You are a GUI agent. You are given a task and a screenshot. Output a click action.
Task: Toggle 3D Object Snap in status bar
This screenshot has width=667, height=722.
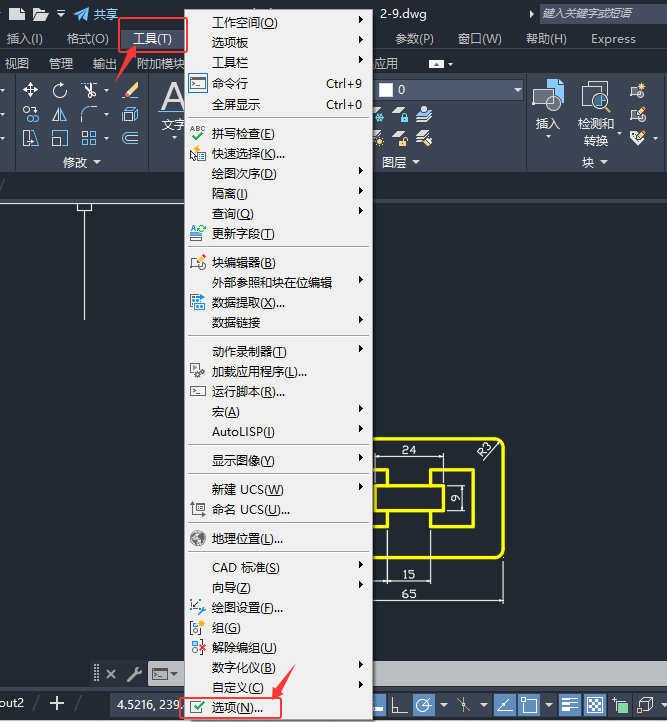coord(645,704)
